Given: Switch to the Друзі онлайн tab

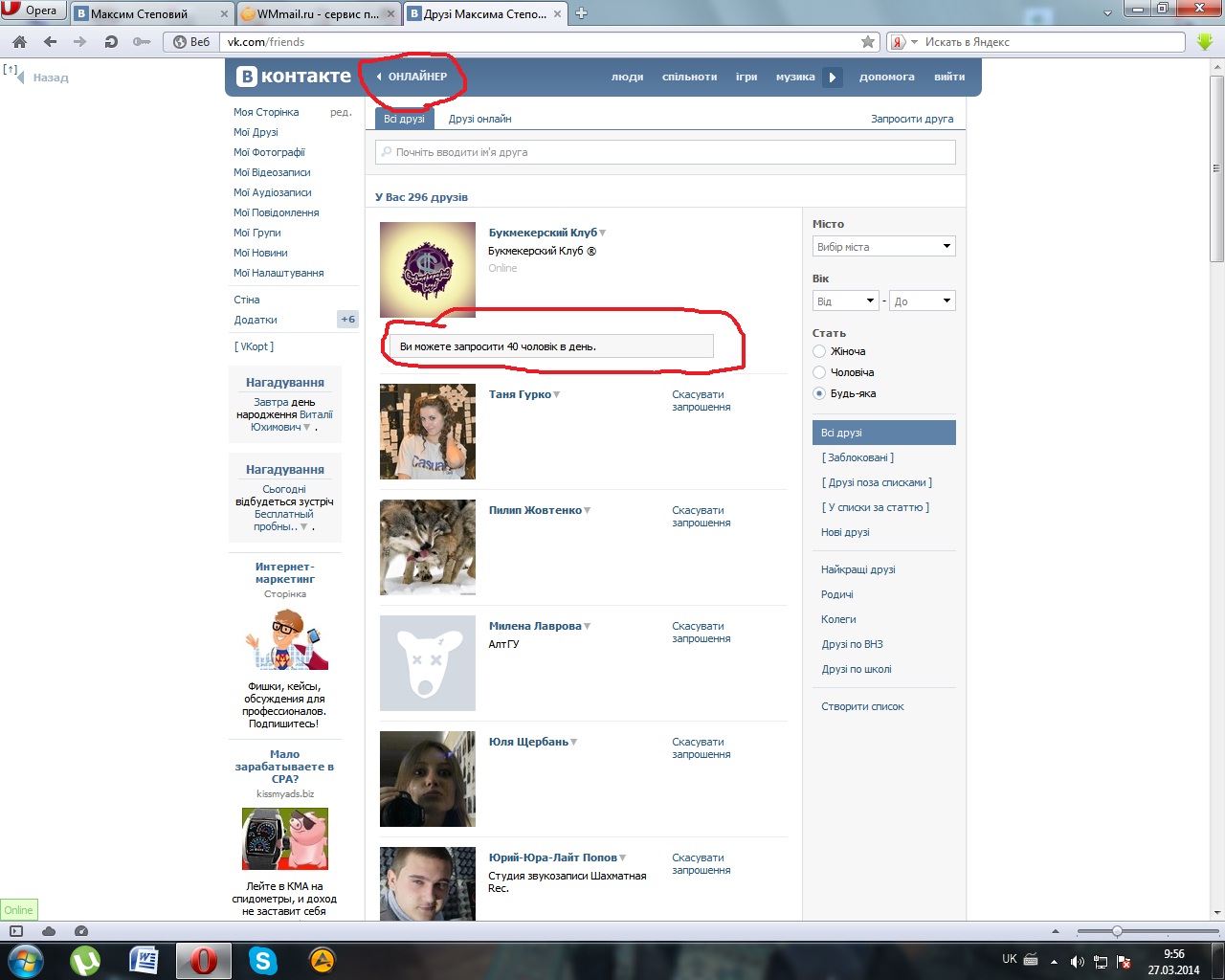Looking at the screenshot, I should click(x=479, y=119).
